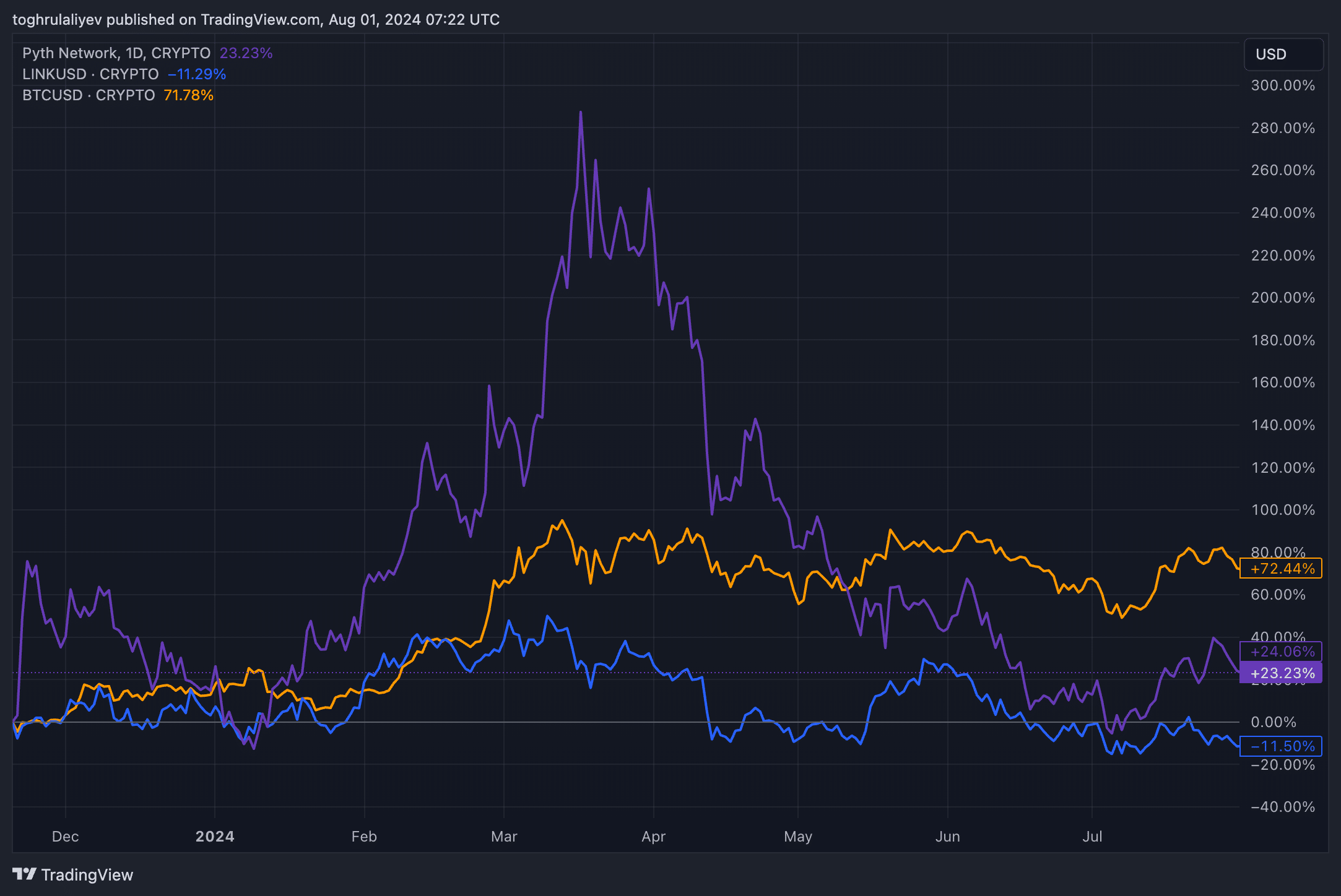
Task: Click the −11.29% LINKUSD legend value
Action: click(x=197, y=74)
